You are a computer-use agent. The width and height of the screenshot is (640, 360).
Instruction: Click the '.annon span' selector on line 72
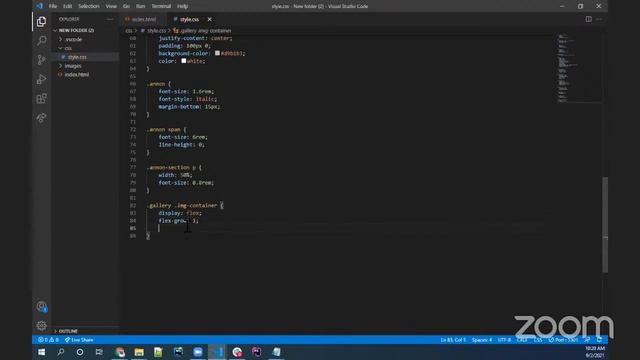point(164,129)
